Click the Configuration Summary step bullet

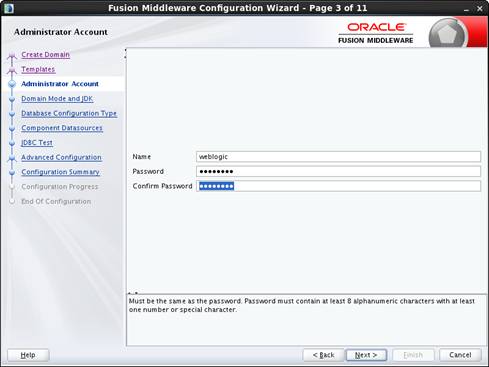pos(12,172)
